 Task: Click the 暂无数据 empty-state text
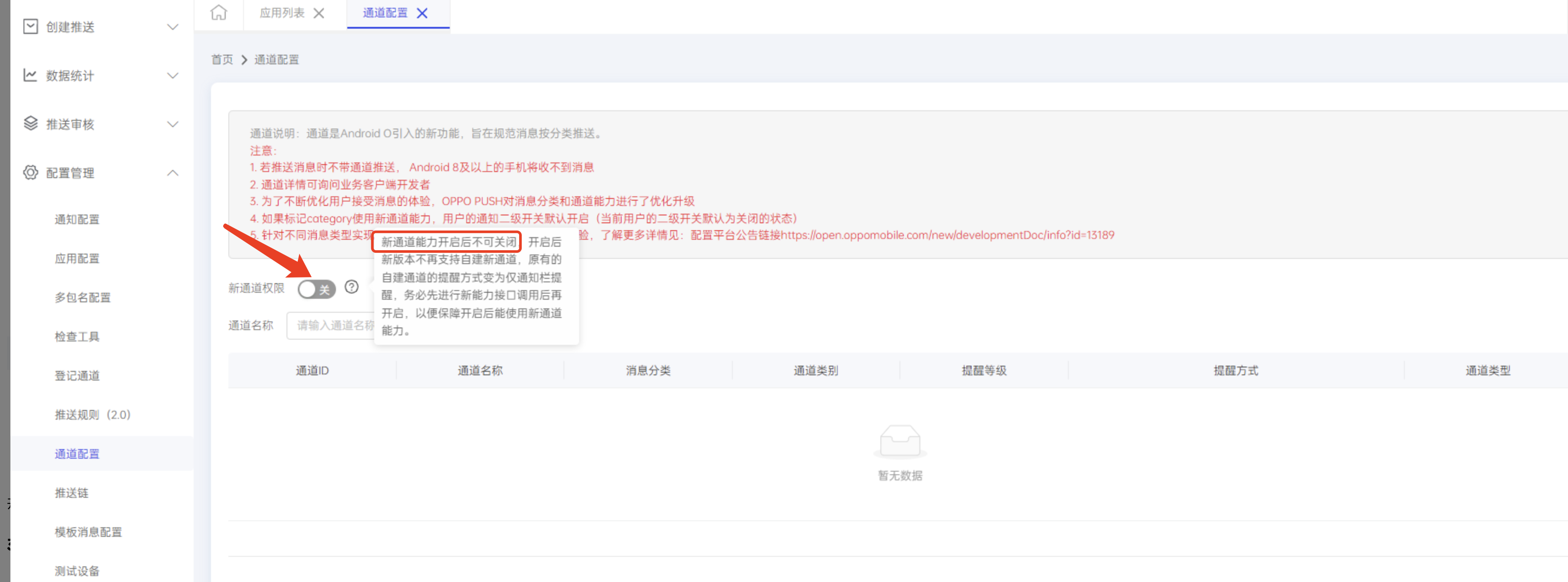(x=899, y=476)
